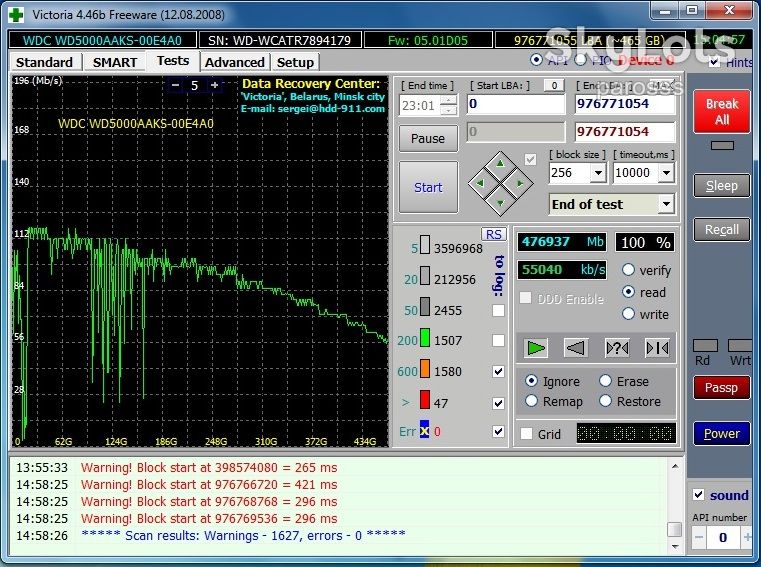Toggle the Hints checkbox
Viewport: 761px width, 567px height.
[x=714, y=62]
